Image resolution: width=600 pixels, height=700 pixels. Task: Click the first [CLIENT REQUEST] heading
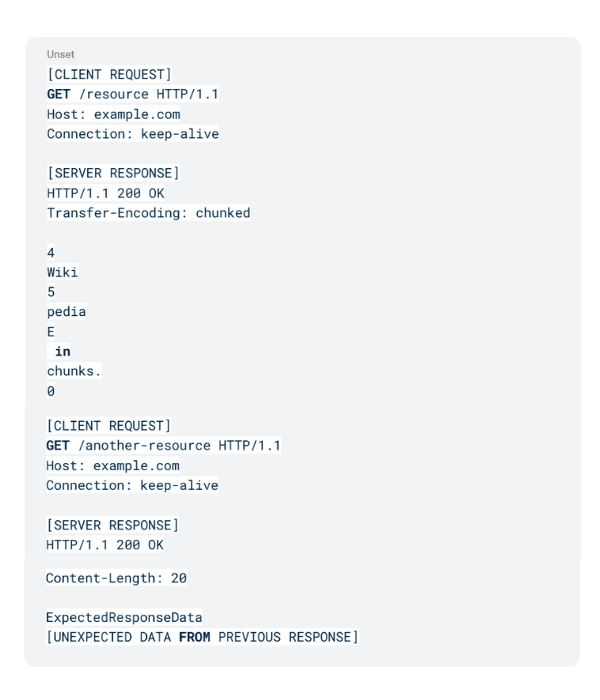point(109,74)
